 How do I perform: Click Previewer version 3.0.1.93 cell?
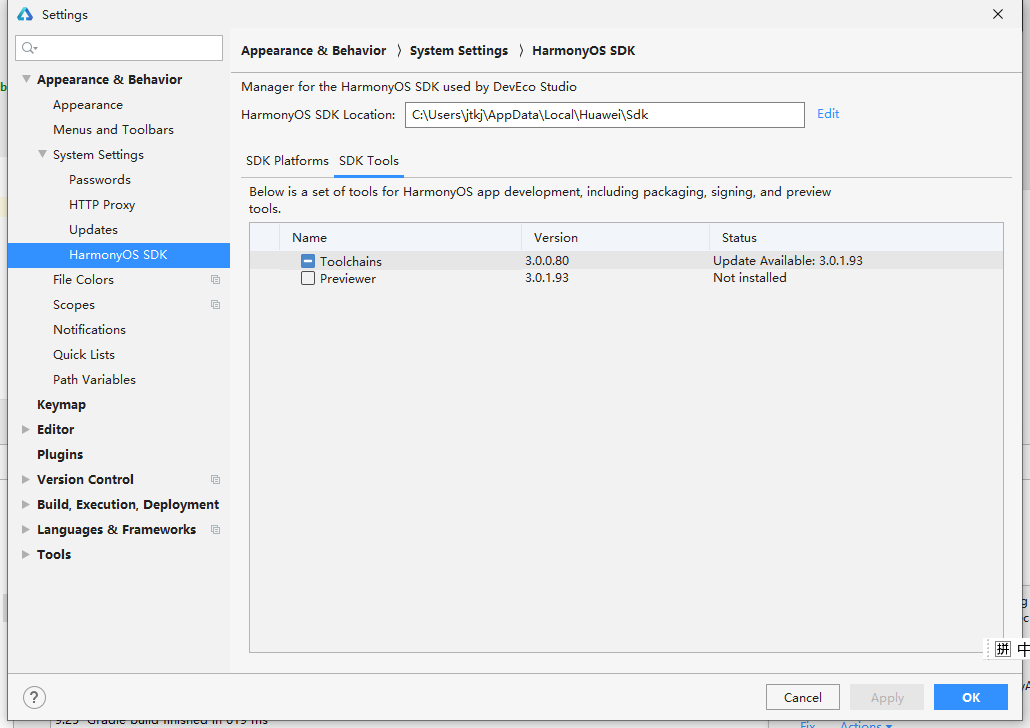pyautogui.click(x=547, y=278)
